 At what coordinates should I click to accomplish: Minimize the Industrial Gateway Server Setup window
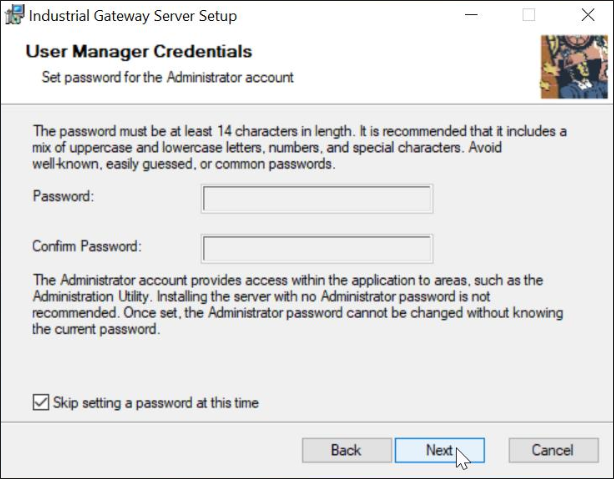pos(471,15)
